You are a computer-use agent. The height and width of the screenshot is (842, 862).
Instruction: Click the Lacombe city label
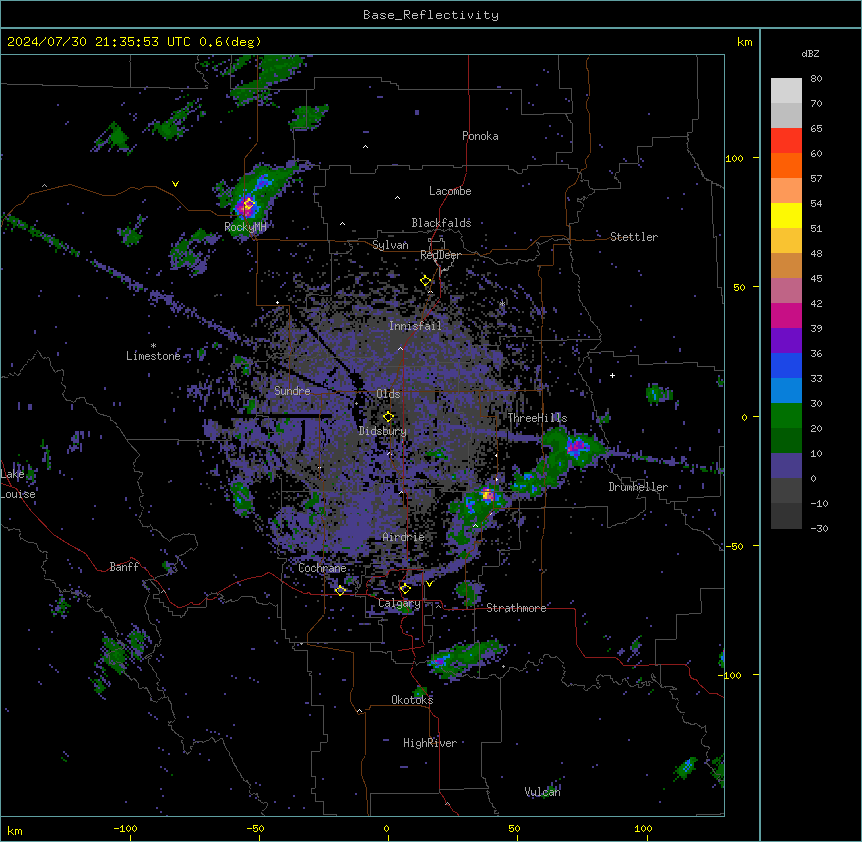click(x=450, y=191)
